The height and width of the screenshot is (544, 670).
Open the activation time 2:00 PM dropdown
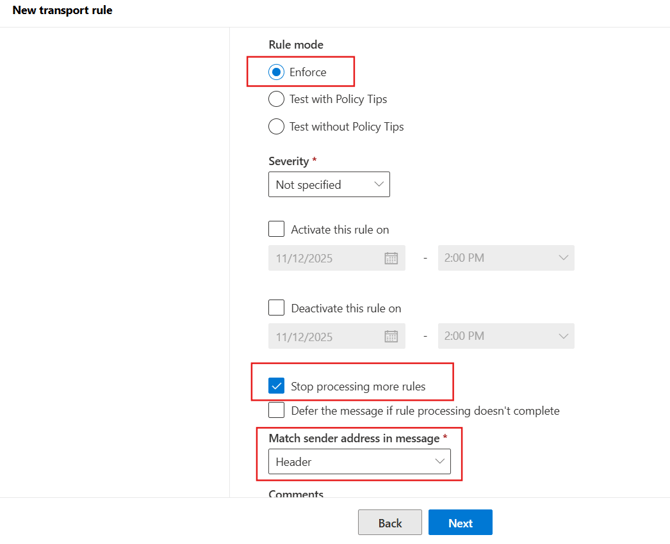click(506, 258)
